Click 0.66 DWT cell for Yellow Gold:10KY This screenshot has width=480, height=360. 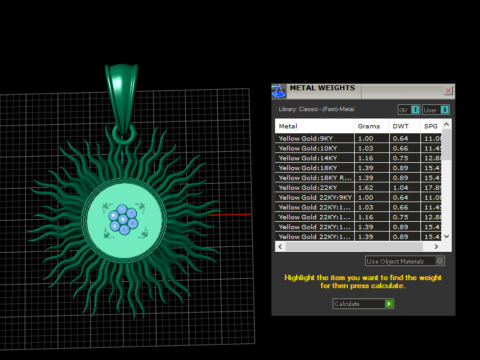[x=405, y=148]
